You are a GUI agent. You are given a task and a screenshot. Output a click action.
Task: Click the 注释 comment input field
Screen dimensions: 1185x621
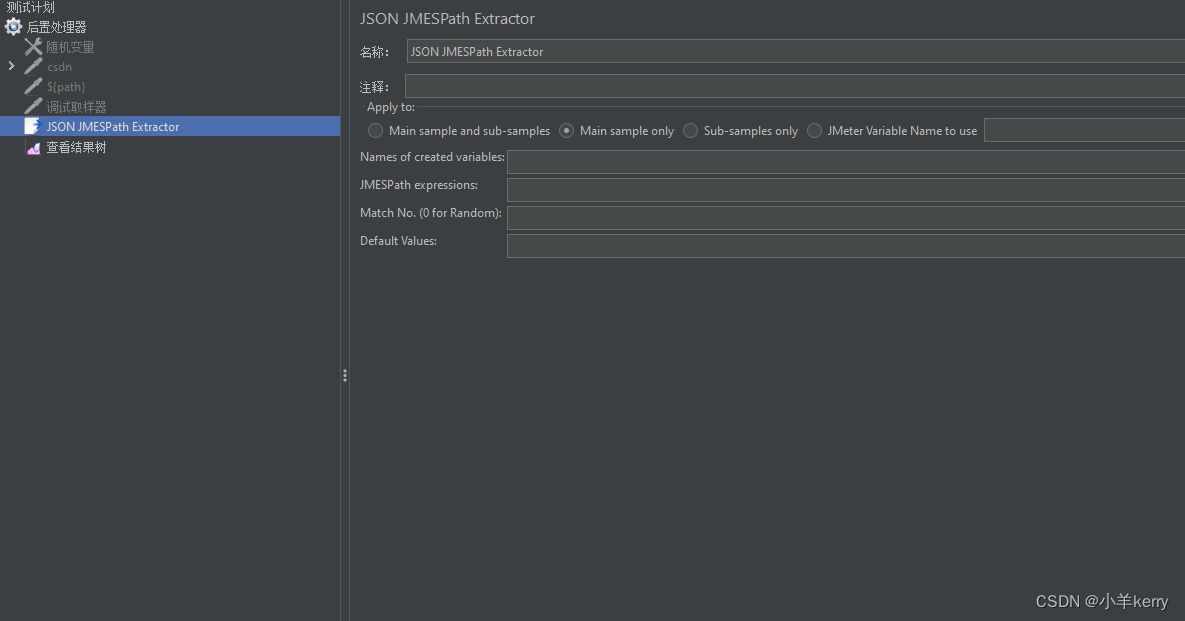tap(795, 86)
